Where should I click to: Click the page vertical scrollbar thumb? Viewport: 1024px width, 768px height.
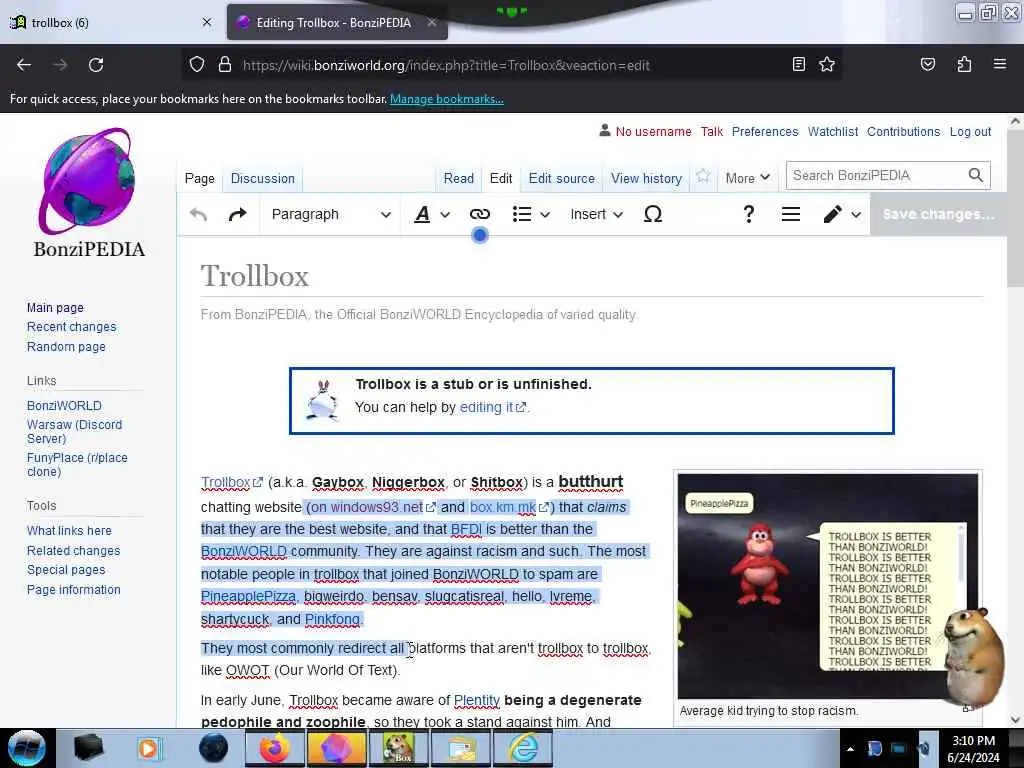(x=1015, y=206)
